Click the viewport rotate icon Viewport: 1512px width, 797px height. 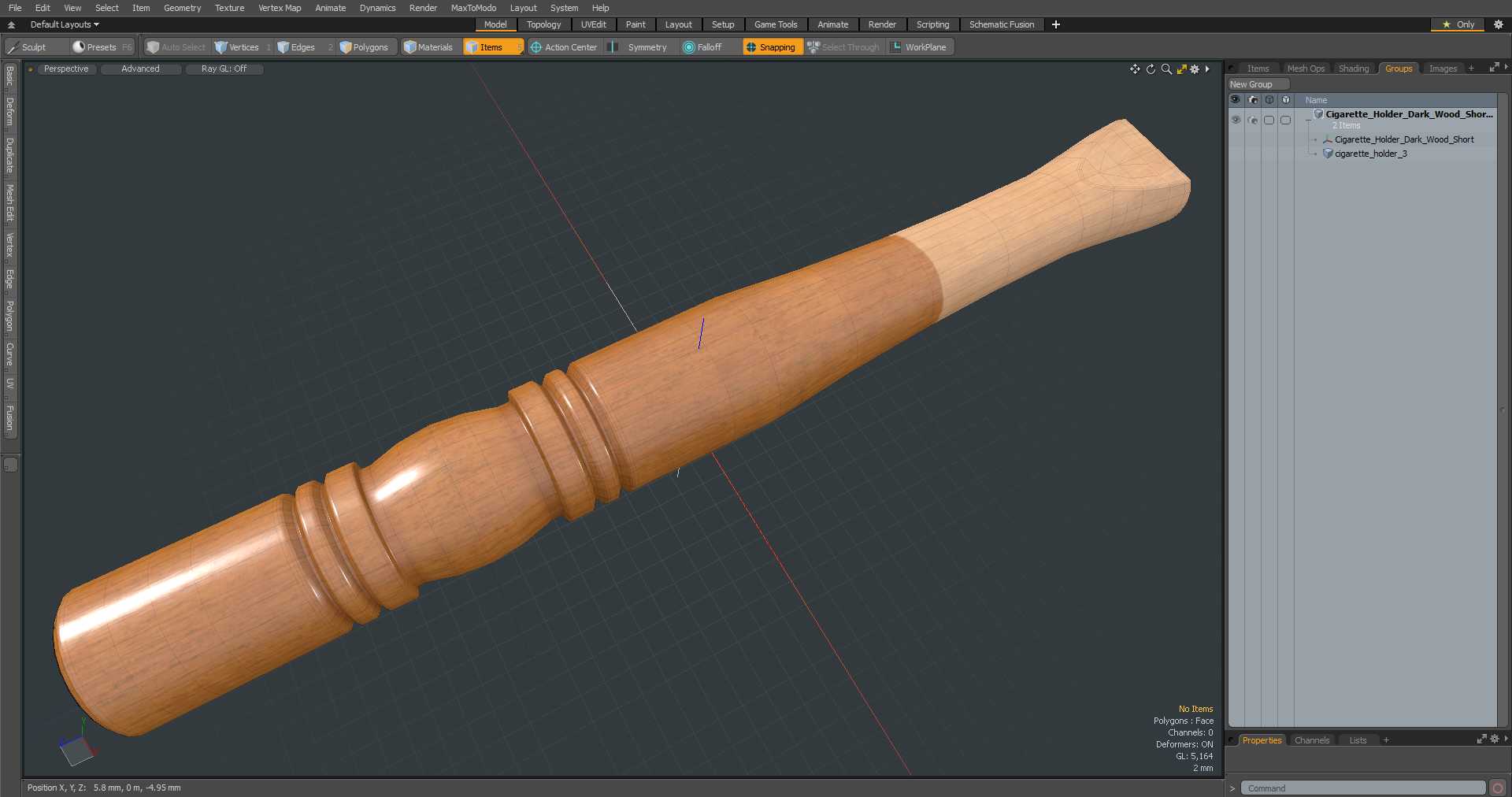pos(1151,69)
